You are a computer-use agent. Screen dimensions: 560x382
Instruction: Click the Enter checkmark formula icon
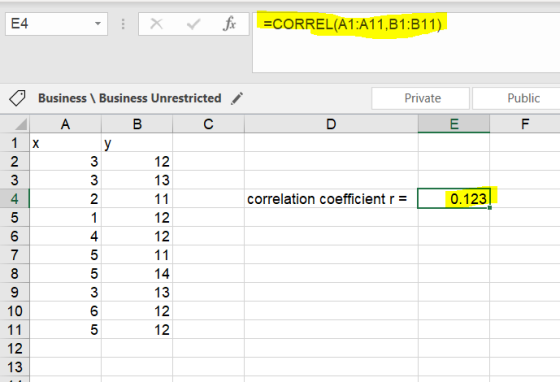(193, 24)
